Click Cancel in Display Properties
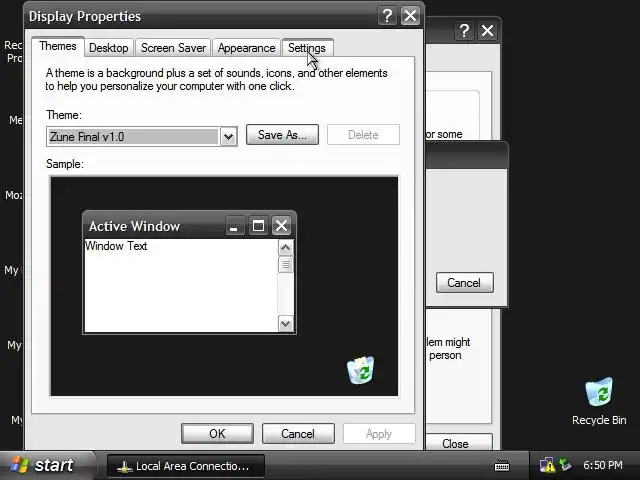 [298, 433]
